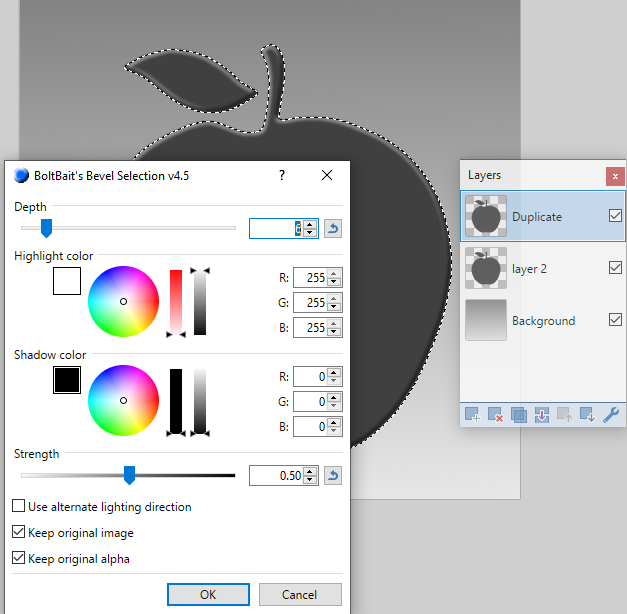Viewport: 627px width, 614px height.
Task: Select layer 2 thumbnail
Action: tap(486, 268)
